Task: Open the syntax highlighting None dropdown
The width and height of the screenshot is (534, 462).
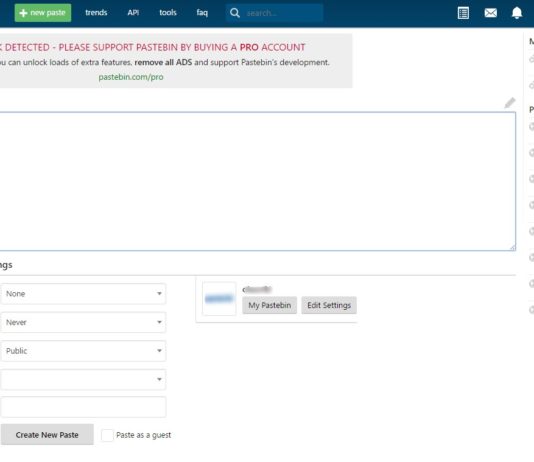Action: pos(83,294)
